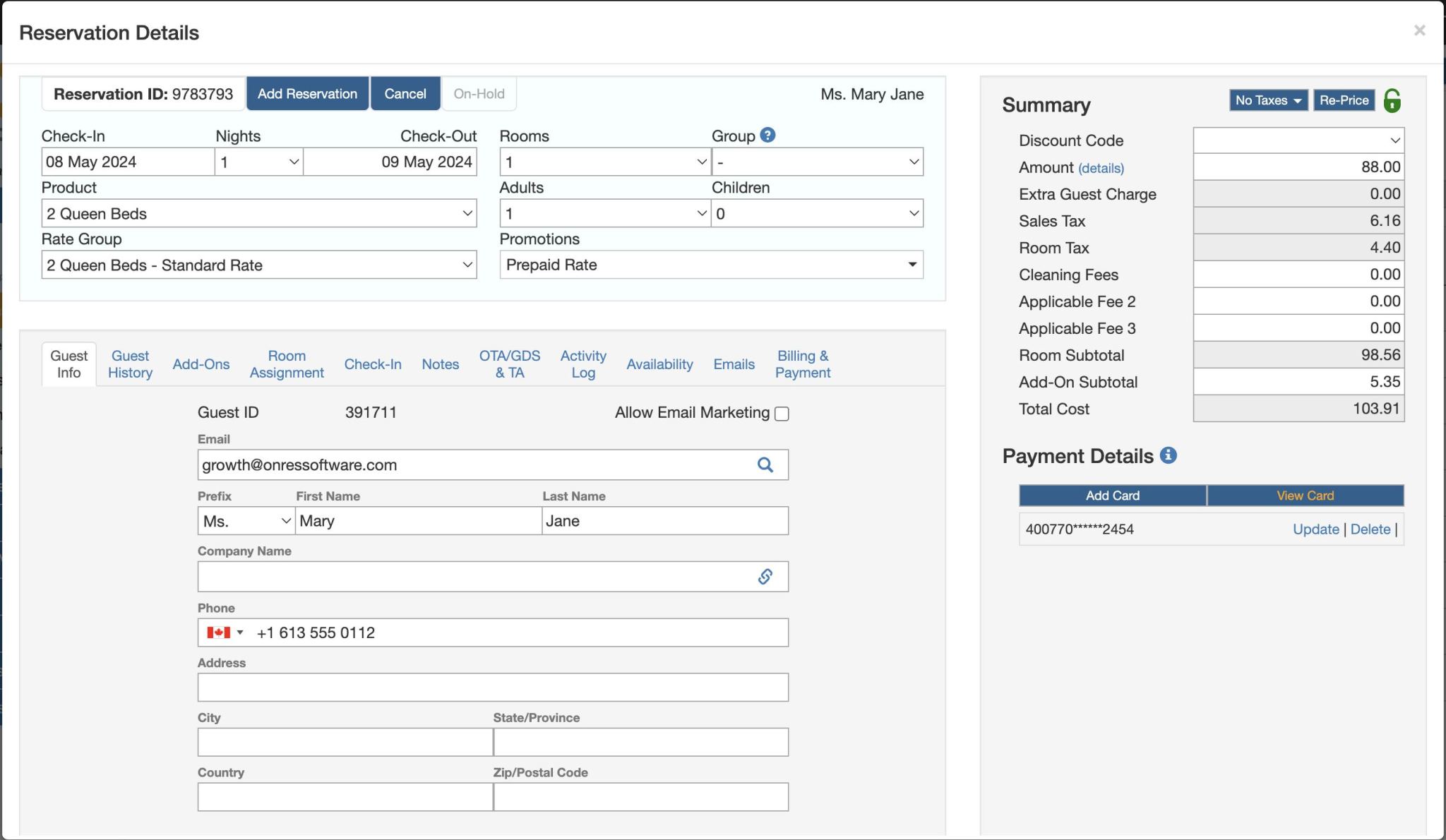Open the Prefix title dropdown

coord(244,520)
